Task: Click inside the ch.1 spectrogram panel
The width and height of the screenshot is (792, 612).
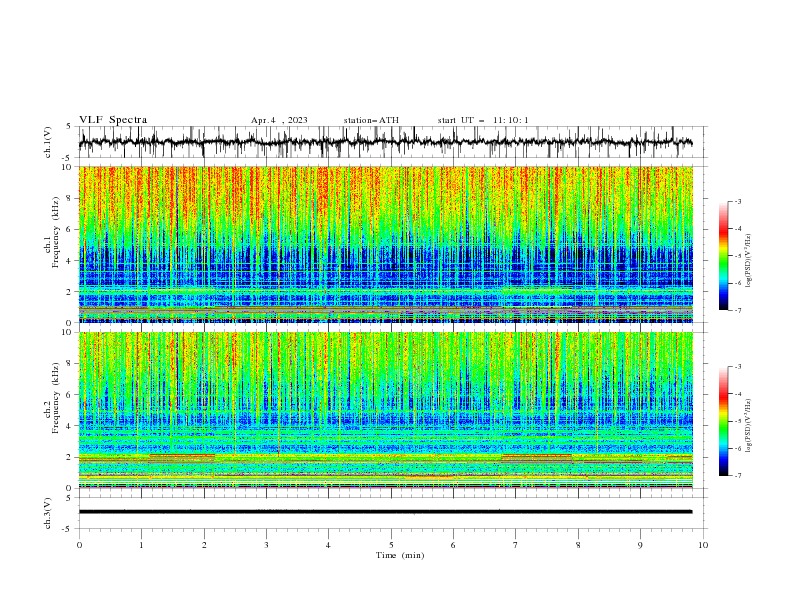Action: click(385, 244)
